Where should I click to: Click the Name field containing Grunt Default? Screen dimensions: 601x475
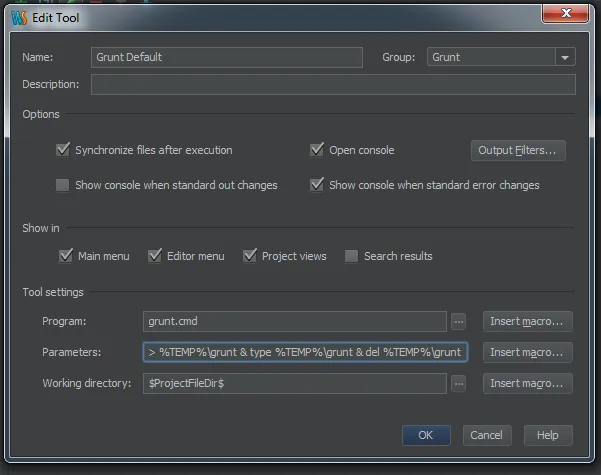(227, 58)
